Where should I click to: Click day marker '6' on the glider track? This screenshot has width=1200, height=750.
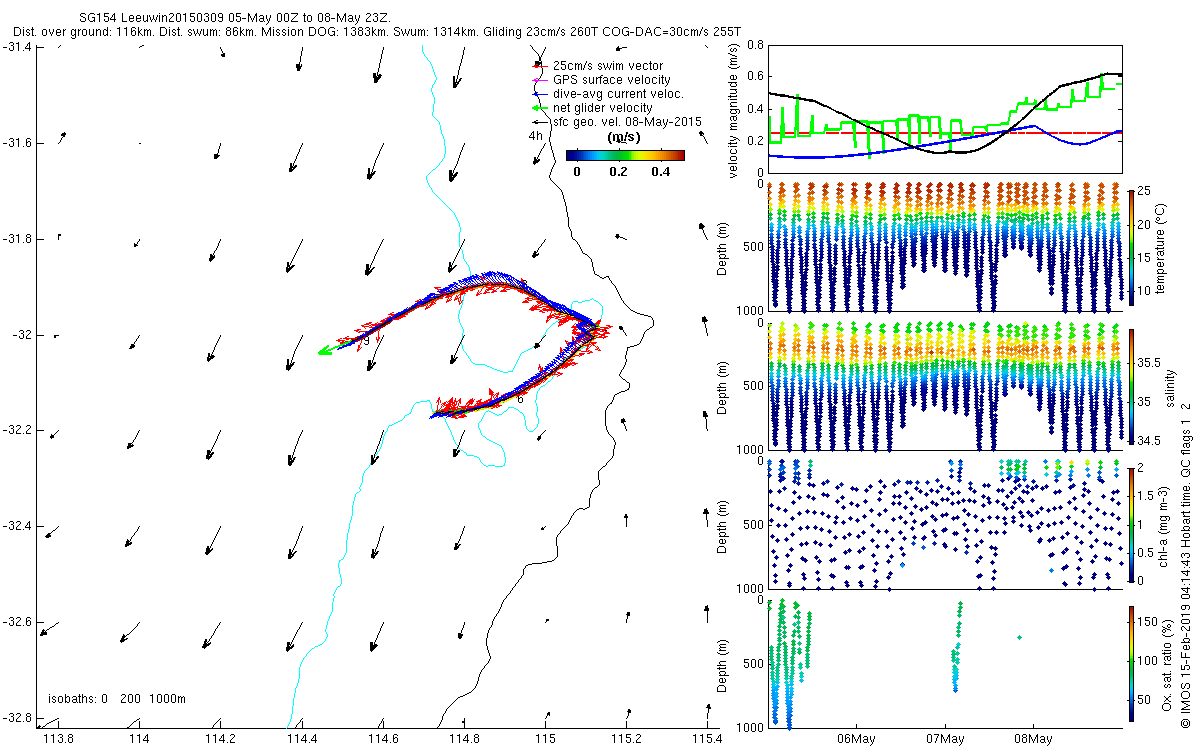(520, 399)
